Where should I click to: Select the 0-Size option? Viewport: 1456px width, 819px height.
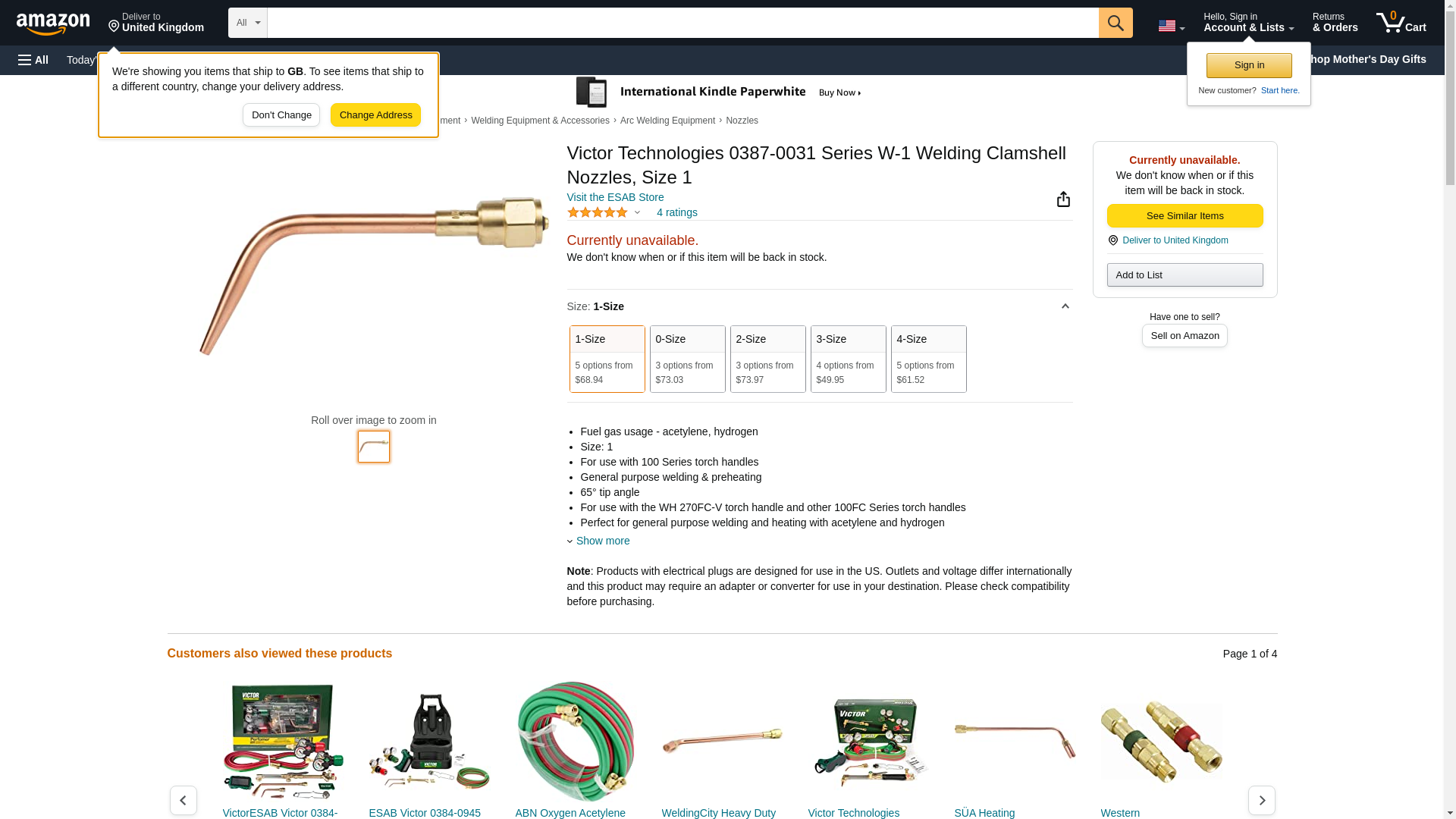pyautogui.click(x=688, y=359)
